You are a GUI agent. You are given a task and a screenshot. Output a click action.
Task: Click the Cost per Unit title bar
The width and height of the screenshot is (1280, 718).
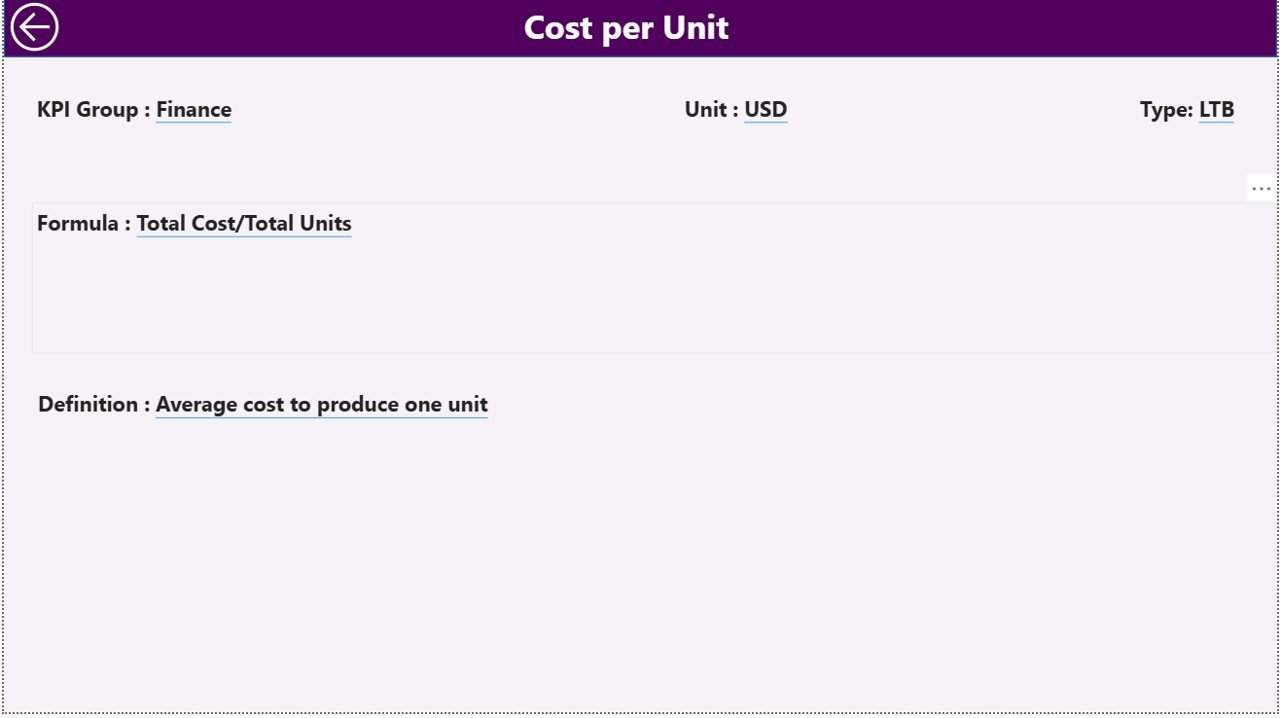626,27
